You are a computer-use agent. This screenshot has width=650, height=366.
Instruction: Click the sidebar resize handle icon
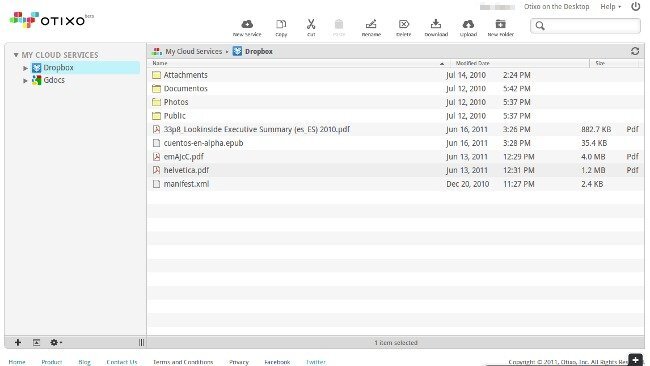(x=141, y=342)
